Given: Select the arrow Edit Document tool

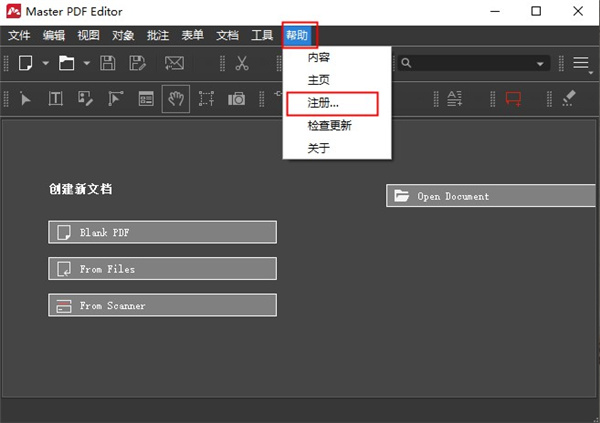Looking at the screenshot, I should pyautogui.click(x=25, y=99).
